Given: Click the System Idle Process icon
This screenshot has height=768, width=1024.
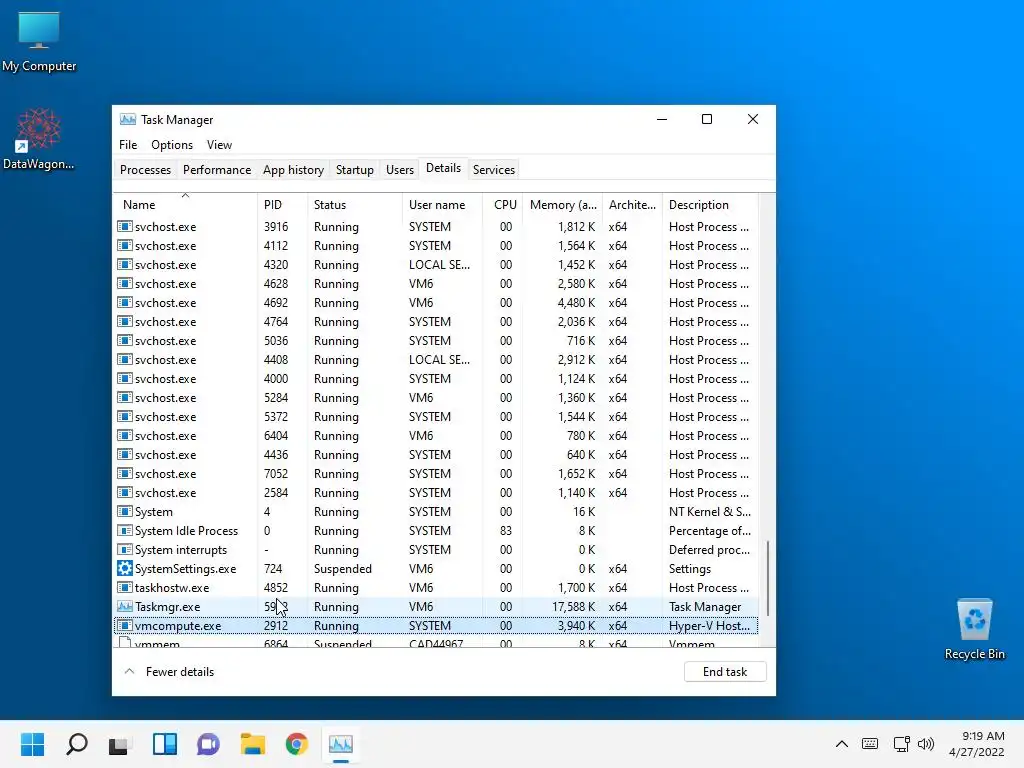Looking at the screenshot, I should pos(125,531).
